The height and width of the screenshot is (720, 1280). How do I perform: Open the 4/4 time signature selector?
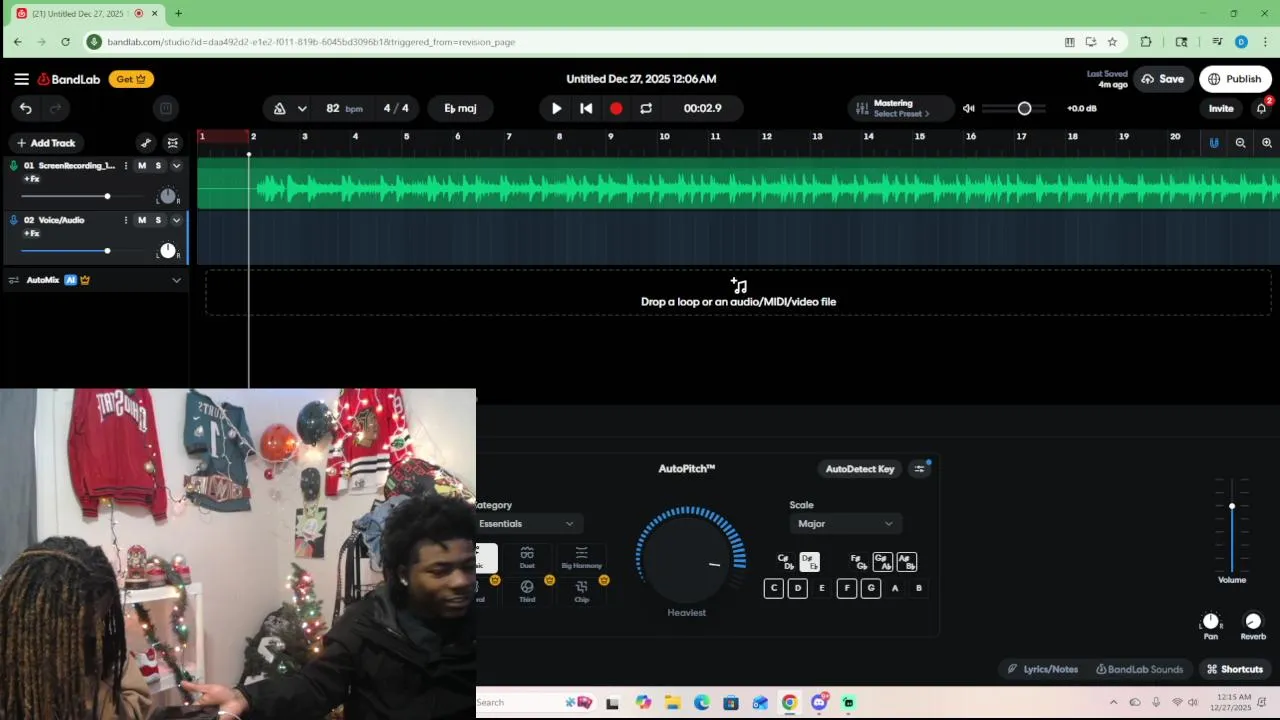396,108
